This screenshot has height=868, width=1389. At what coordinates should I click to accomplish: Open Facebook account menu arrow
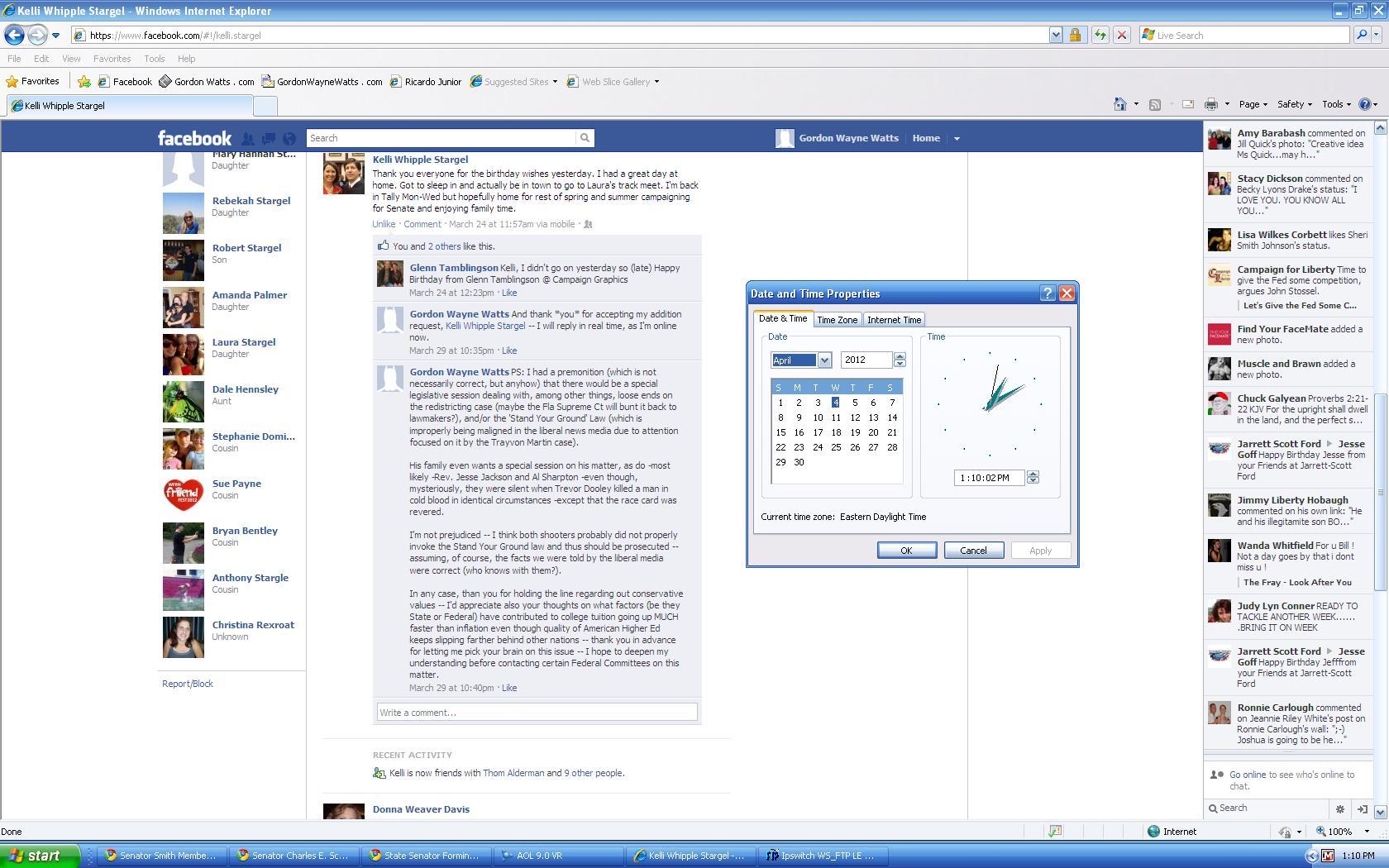click(x=957, y=139)
